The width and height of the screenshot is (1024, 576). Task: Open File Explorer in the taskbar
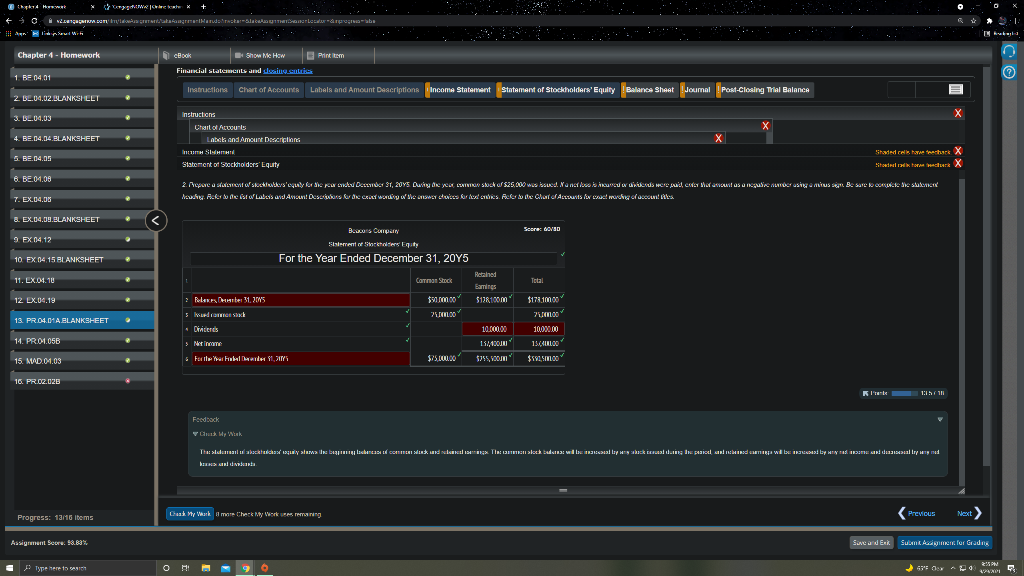pos(206,568)
